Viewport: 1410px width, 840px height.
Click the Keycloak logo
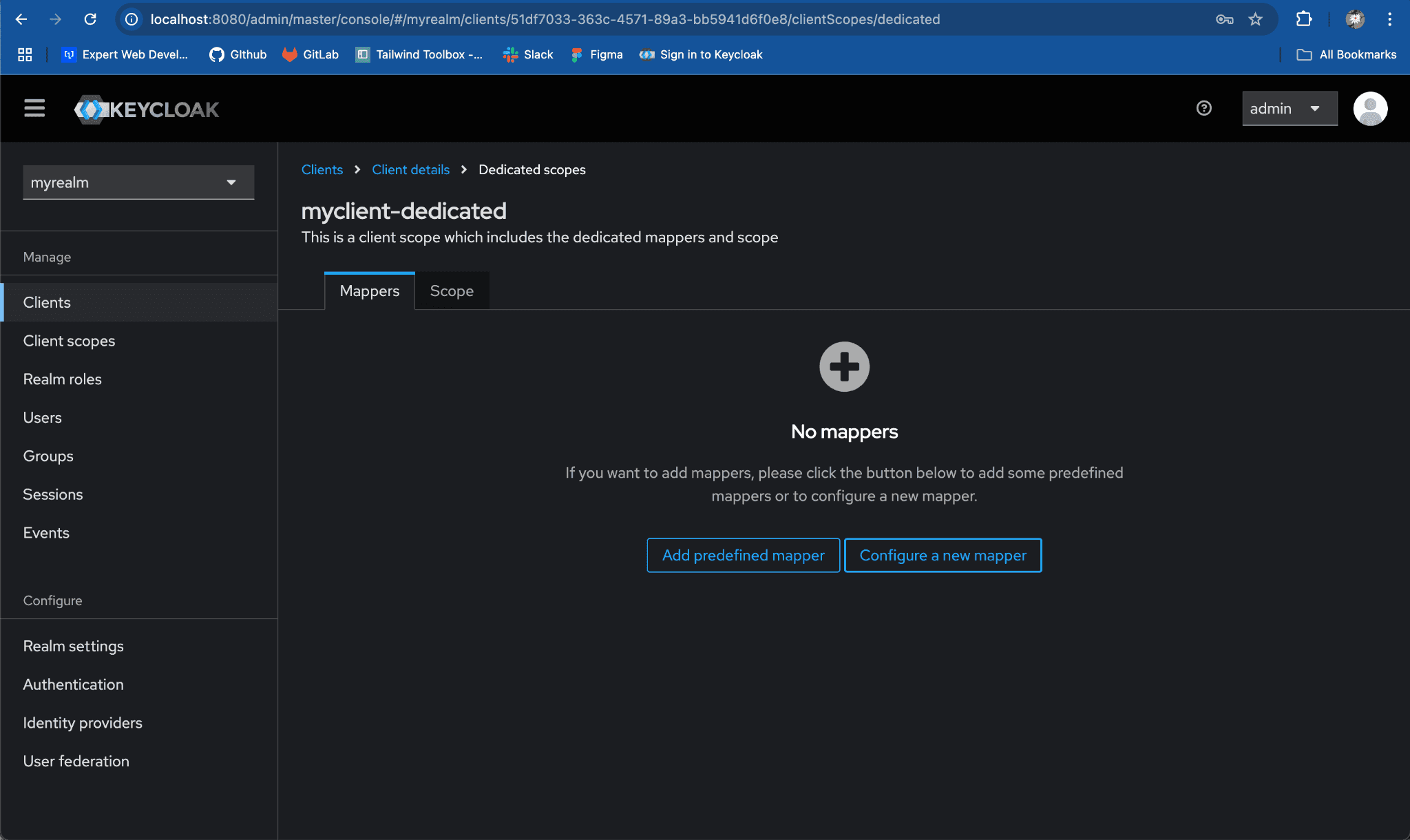point(147,109)
